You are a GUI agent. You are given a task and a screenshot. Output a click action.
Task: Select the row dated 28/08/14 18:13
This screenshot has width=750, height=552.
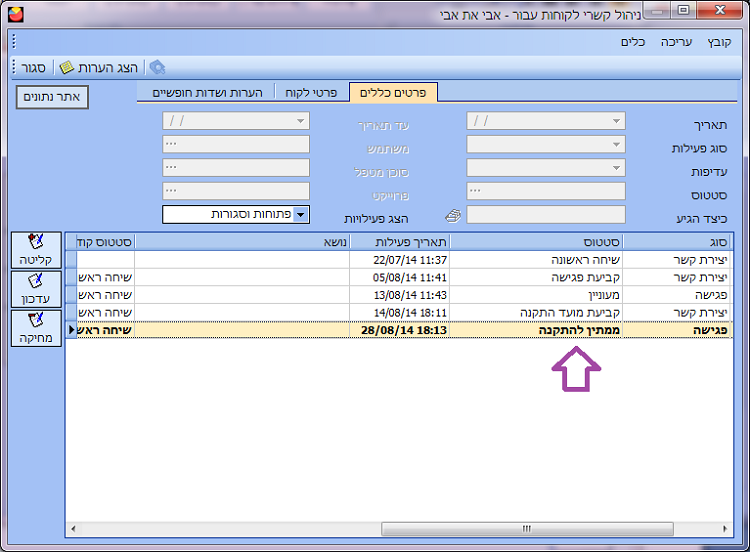[399, 330]
